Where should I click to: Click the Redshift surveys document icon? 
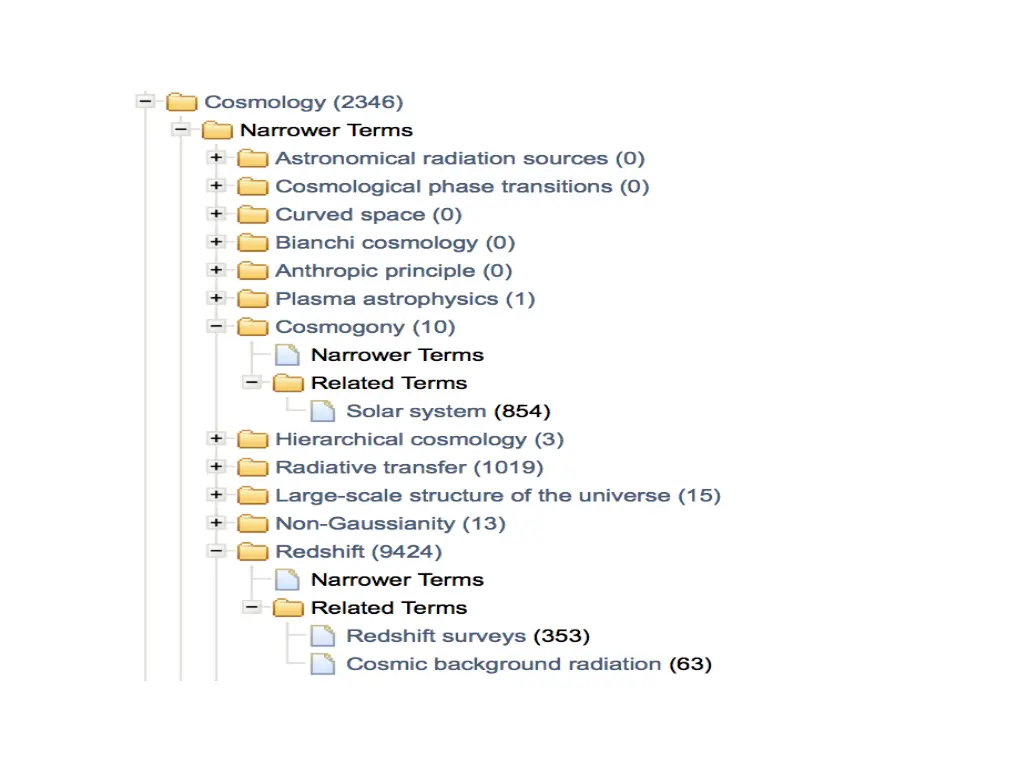pyautogui.click(x=323, y=635)
